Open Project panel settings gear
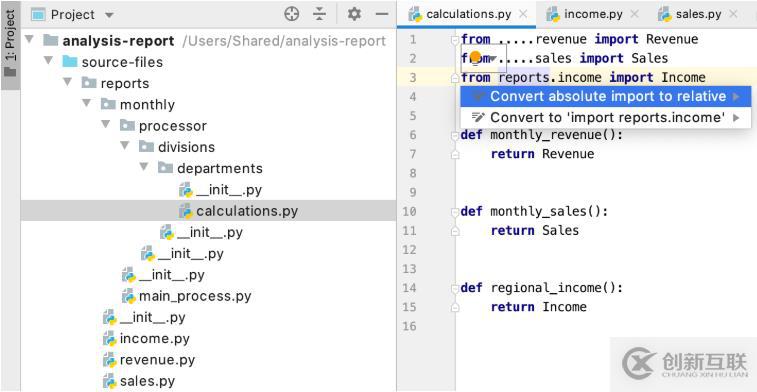 [x=354, y=14]
